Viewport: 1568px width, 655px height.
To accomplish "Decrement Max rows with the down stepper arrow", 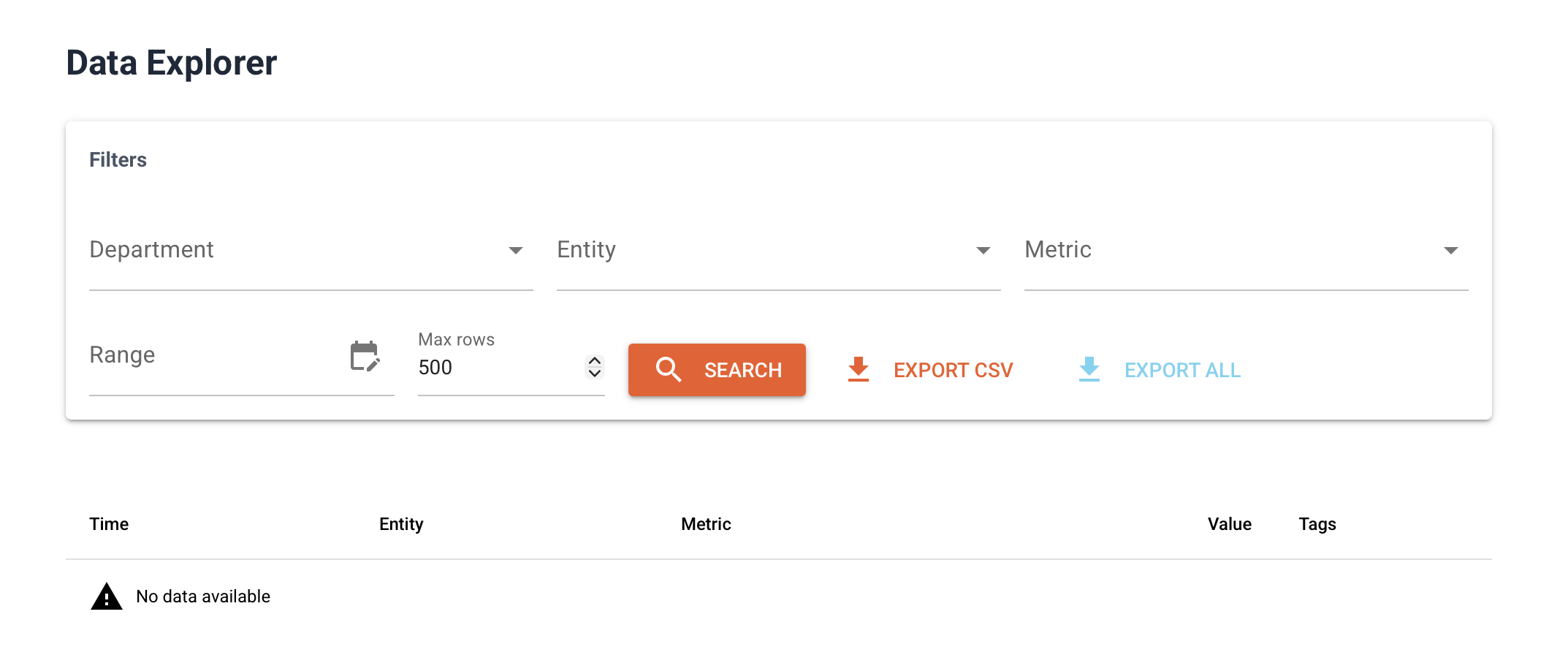I will point(594,374).
